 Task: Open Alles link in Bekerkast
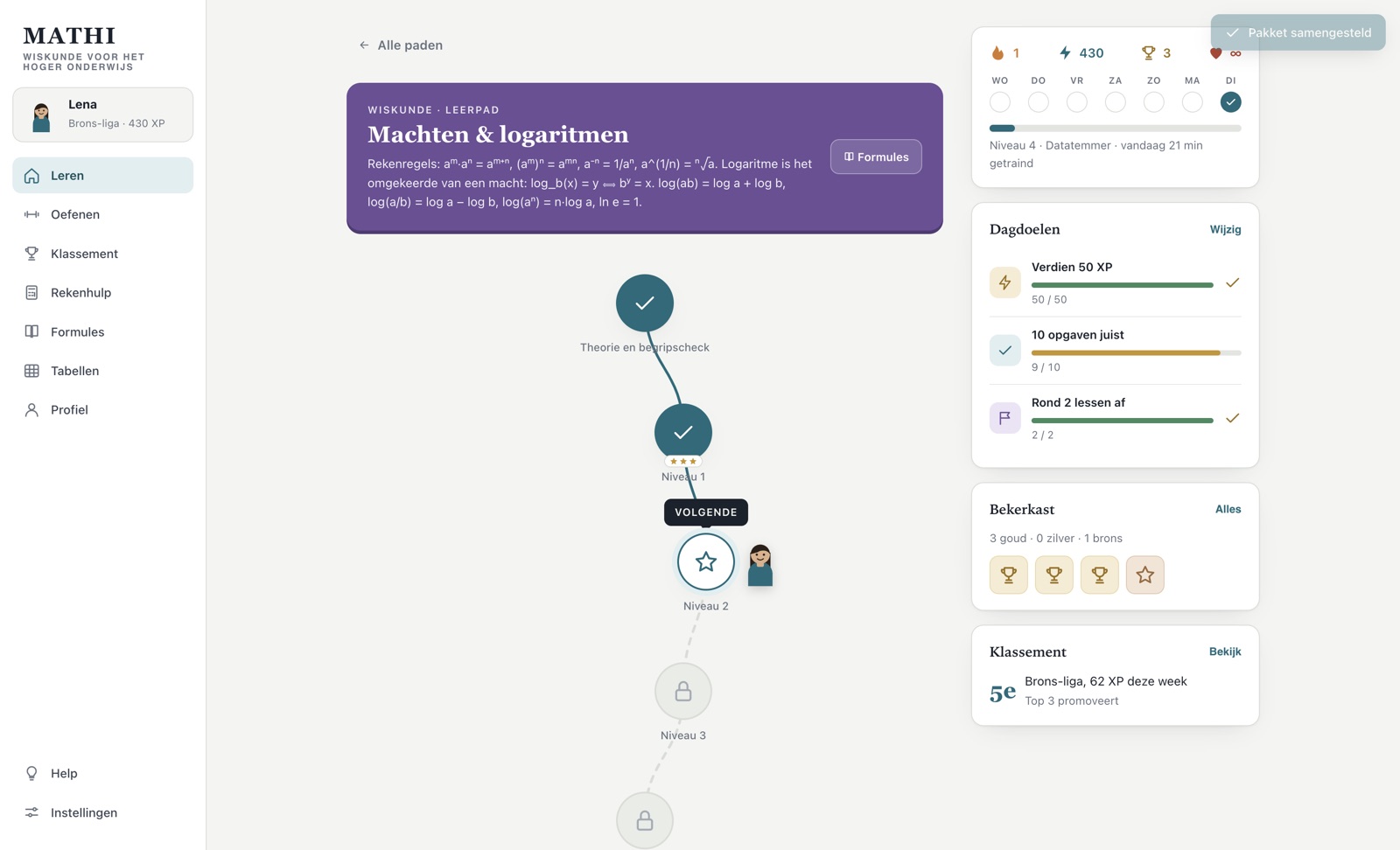point(1228,509)
